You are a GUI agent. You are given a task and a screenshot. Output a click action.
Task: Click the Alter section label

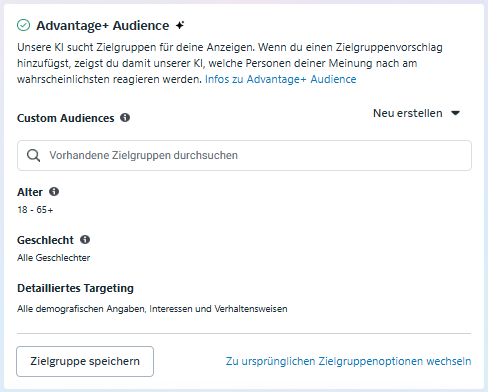pyautogui.click(x=30, y=192)
